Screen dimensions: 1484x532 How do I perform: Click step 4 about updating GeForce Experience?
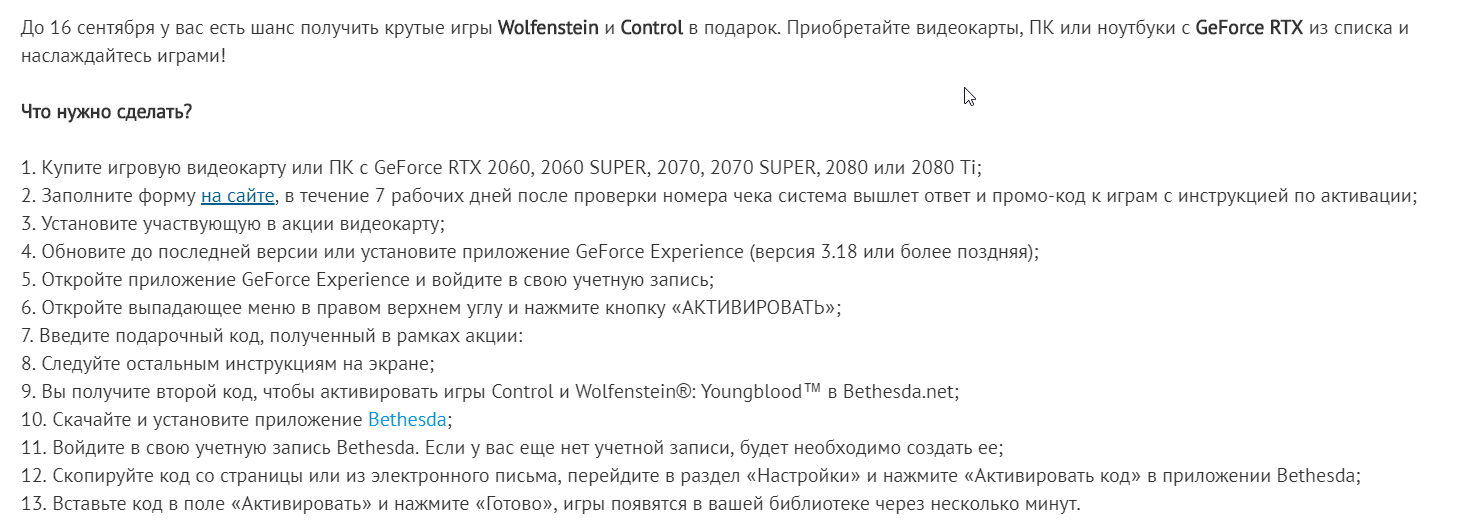[x=530, y=251]
